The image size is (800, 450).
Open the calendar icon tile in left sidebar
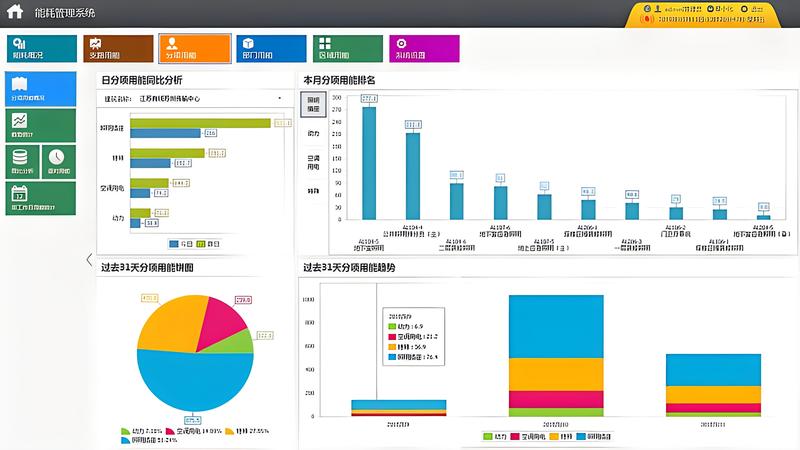40,198
